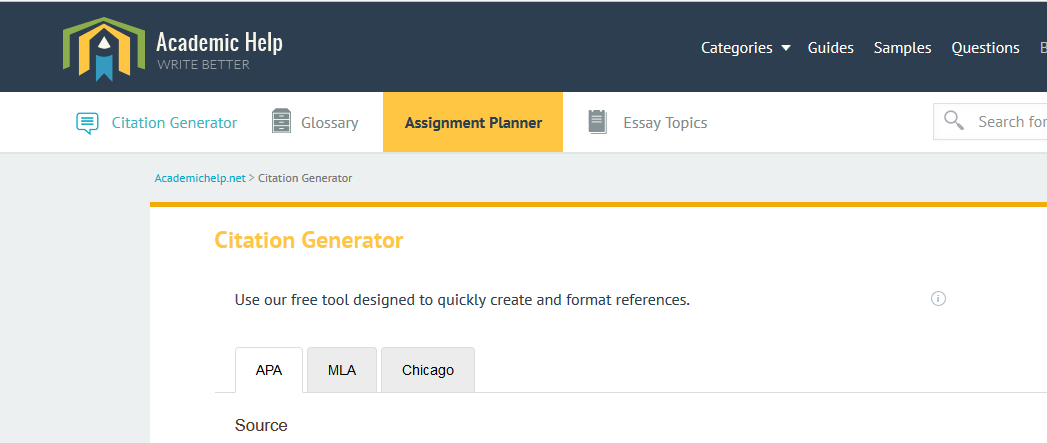Open the Categories dropdown menu
1047x443 pixels.
click(736, 48)
